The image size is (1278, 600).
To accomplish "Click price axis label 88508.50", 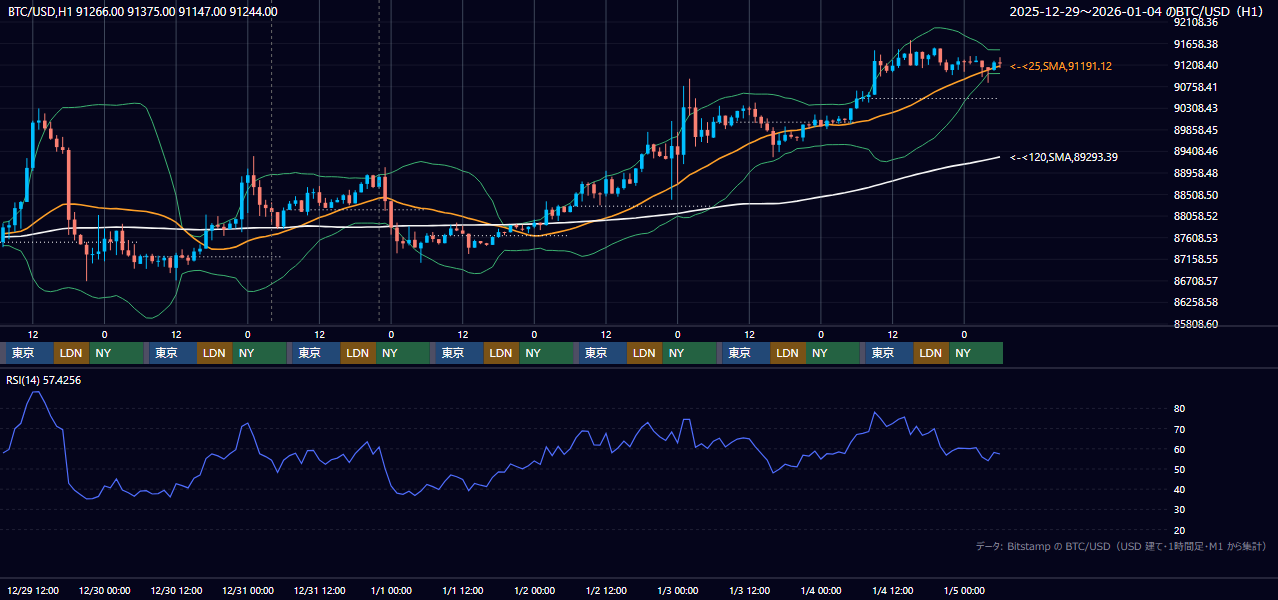I will coord(1195,195).
